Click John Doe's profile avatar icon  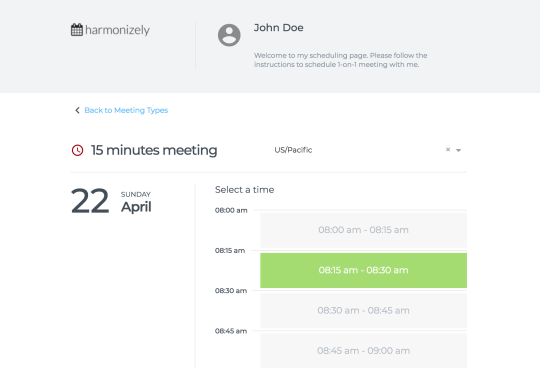point(229,35)
